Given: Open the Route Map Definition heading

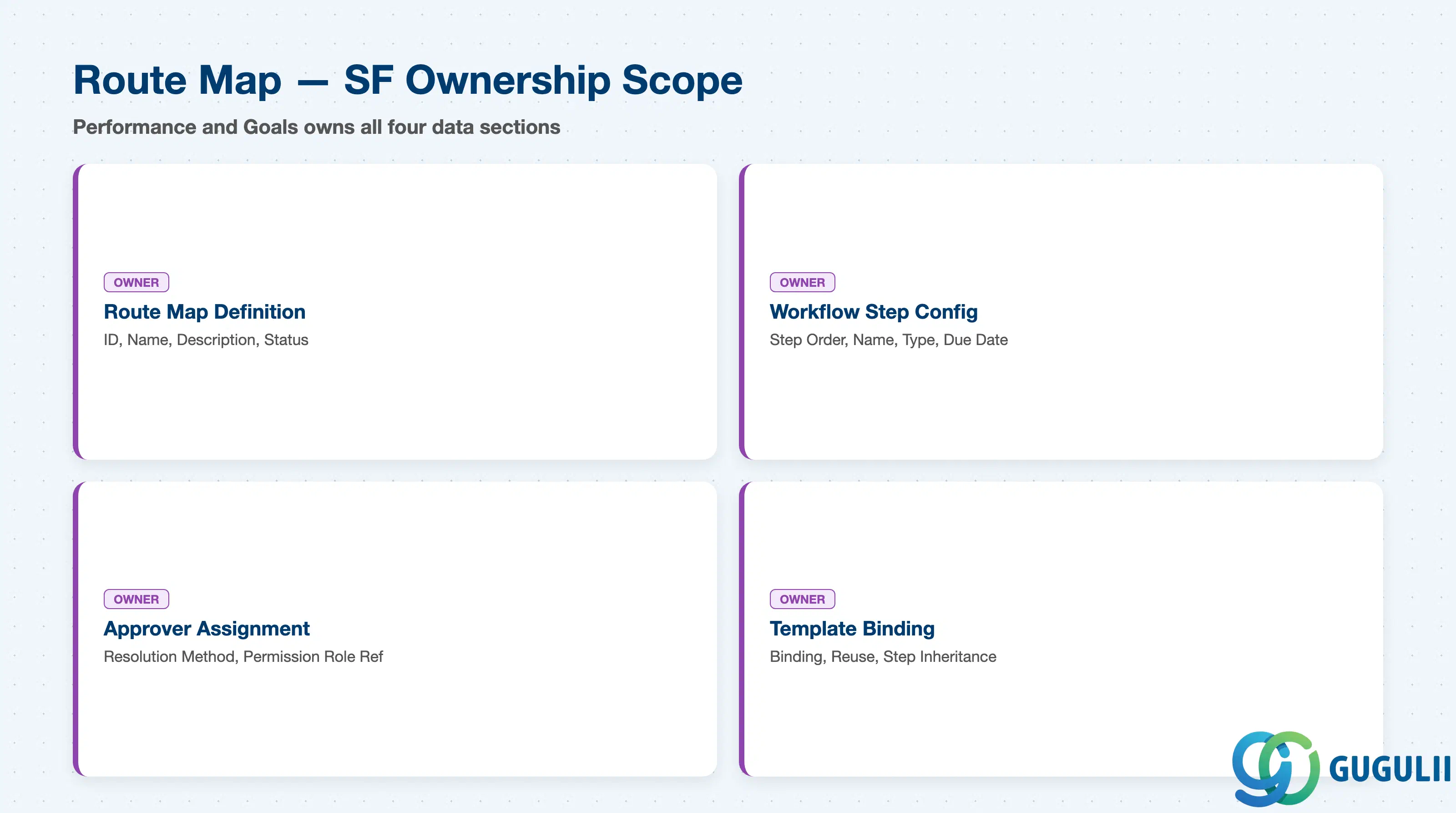Looking at the screenshot, I should click(x=205, y=312).
